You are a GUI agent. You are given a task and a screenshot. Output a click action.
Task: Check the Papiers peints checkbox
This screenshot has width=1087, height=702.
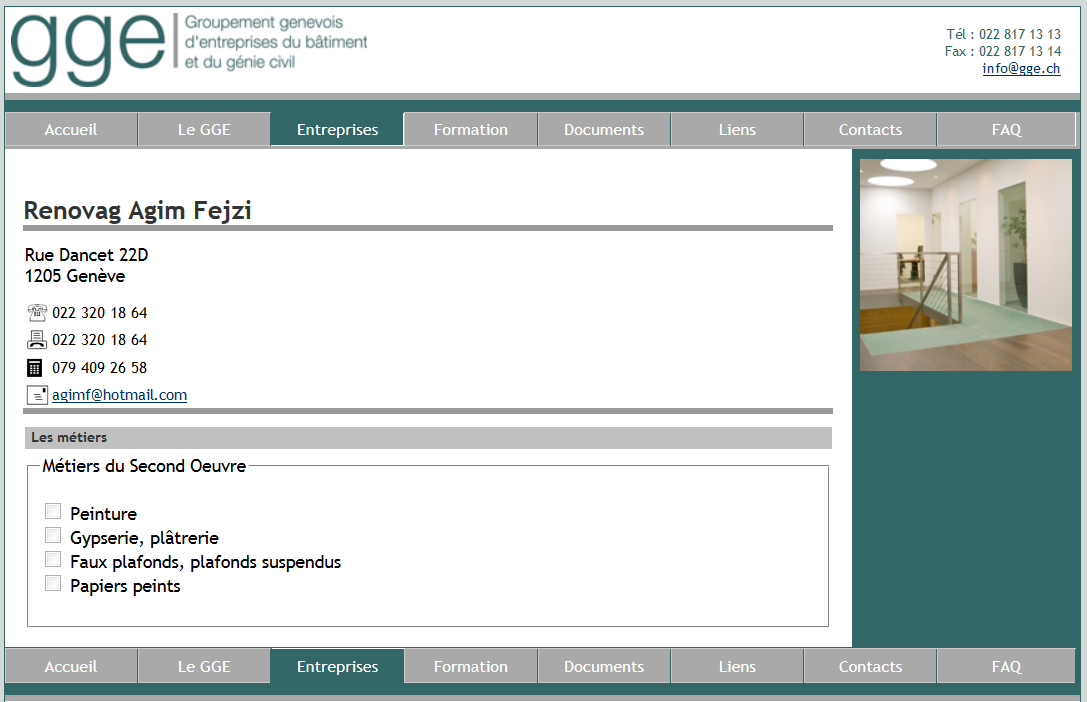53,584
